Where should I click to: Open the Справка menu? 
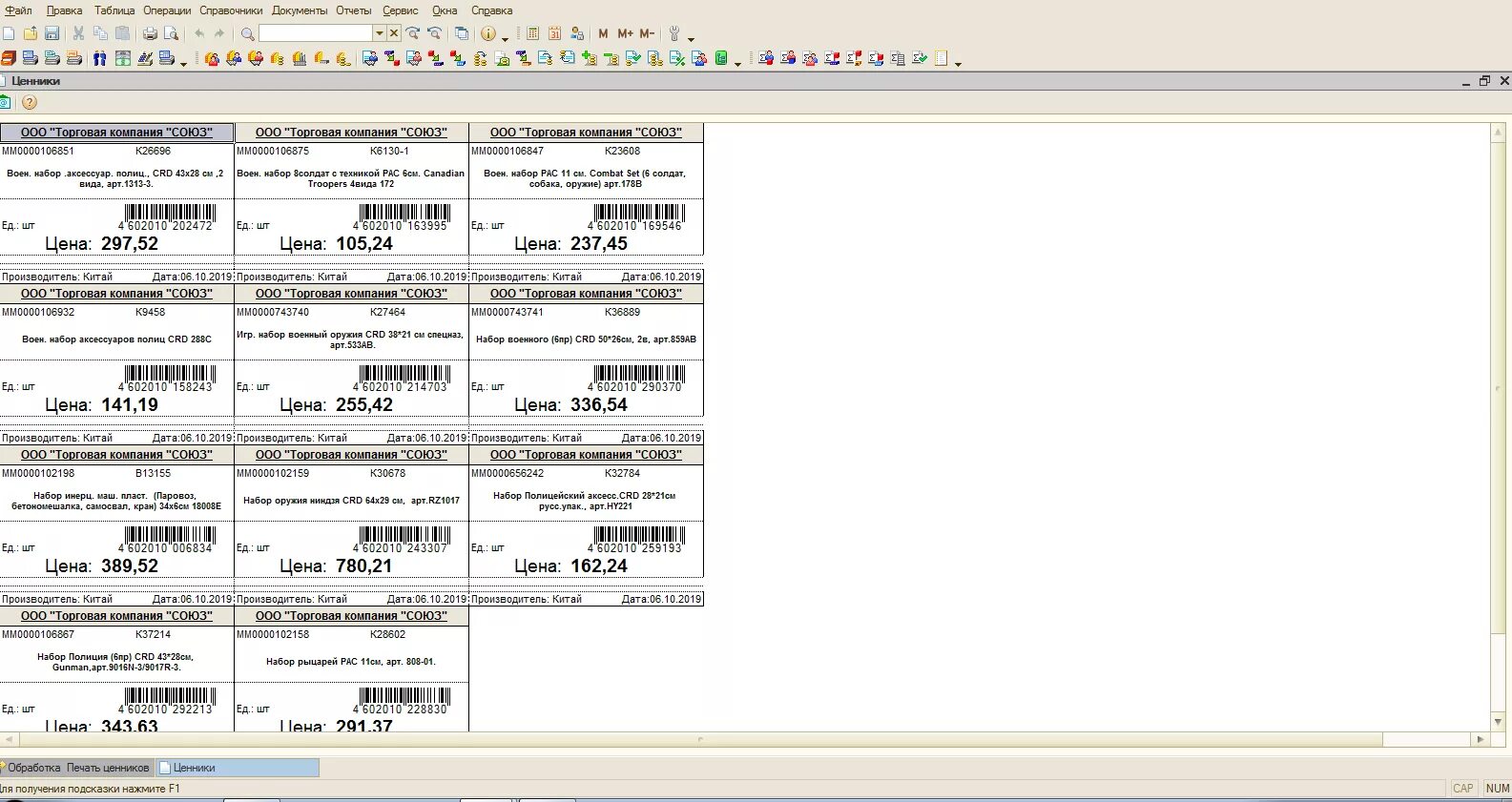(492, 10)
